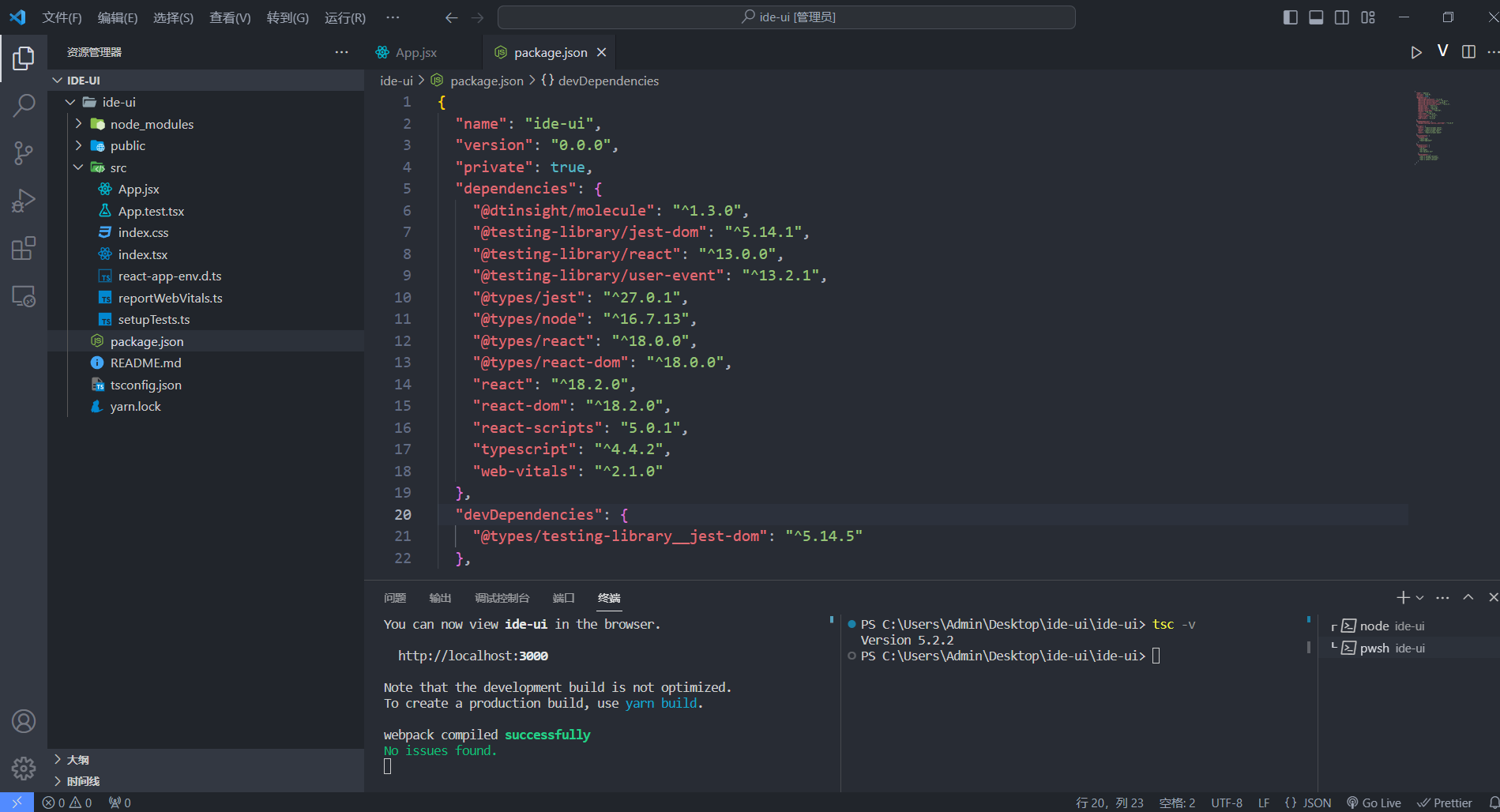1500x812 pixels.
Task: Toggle the Panel visibility
Action: click(1315, 17)
